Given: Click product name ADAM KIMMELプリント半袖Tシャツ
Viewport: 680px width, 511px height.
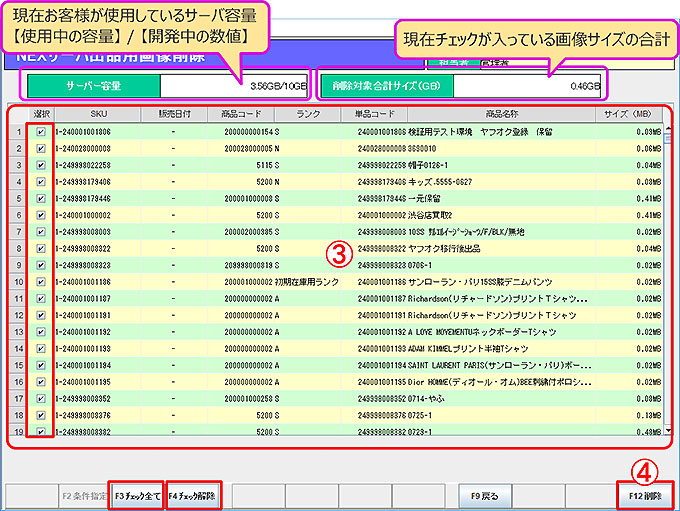Looking at the screenshot, I should [468, 349].
